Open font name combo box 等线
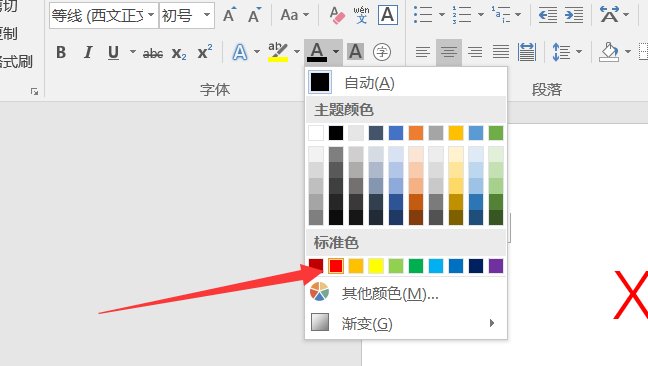648x366 pixels. point(103,16)
